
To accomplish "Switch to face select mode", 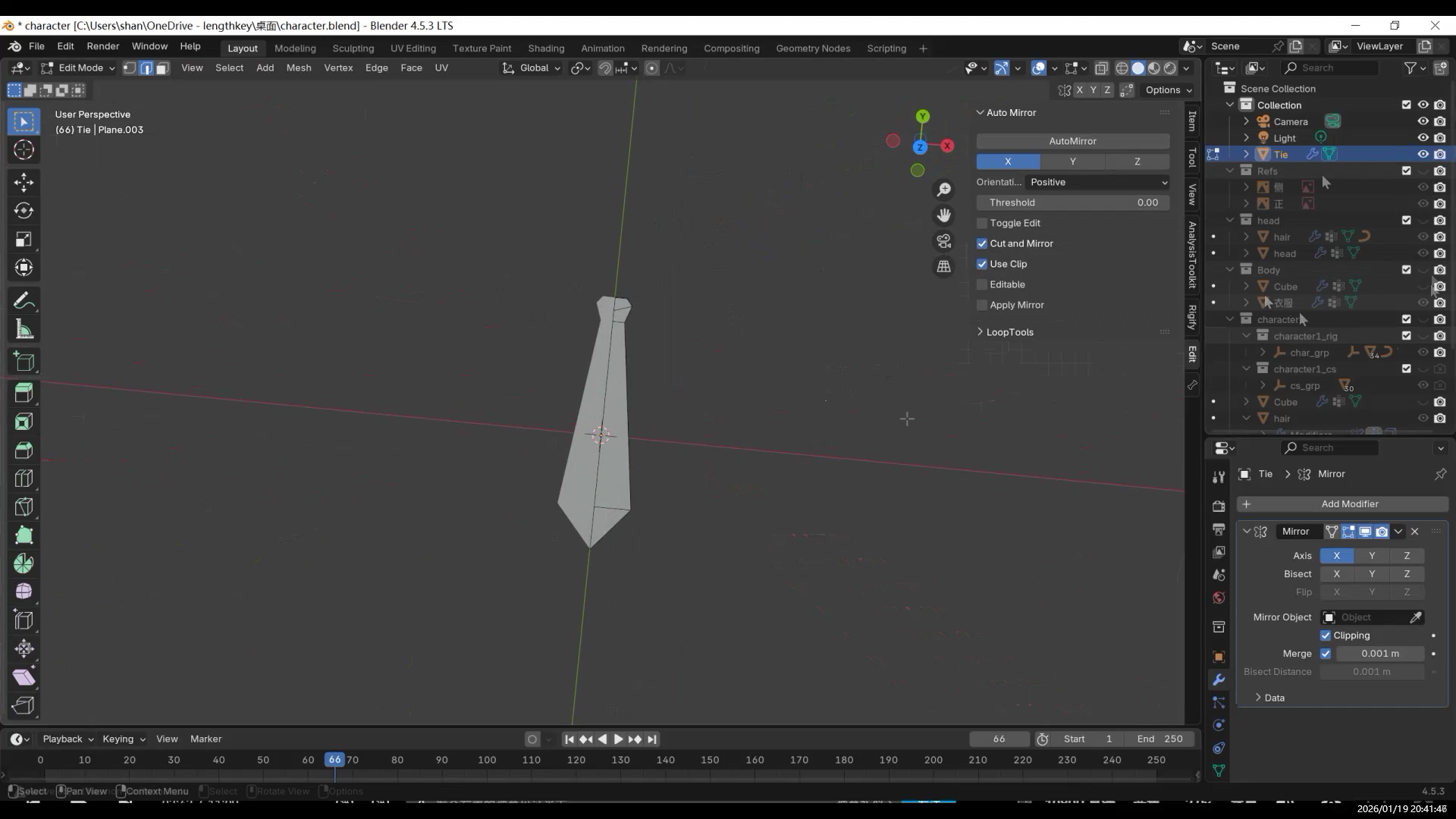I will (162, 68).
